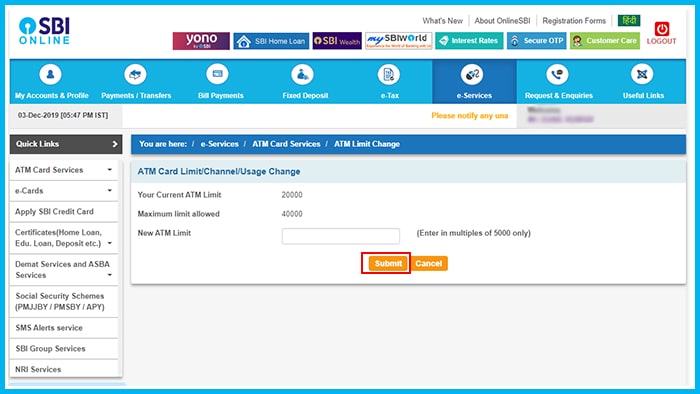Select the Useful Links icon
Screen dimensions: 700x394
(x=642, y=74)
